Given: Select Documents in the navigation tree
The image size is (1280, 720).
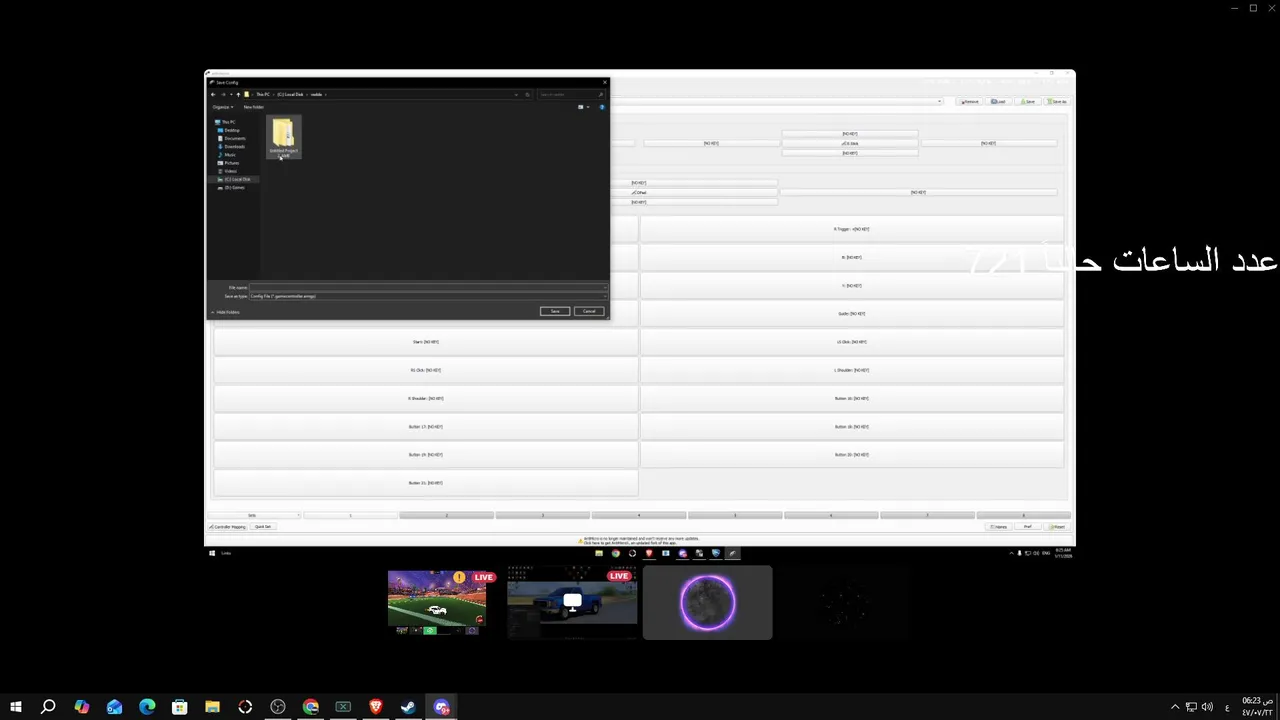Looking at the screenshot, I should click(234, 138).
